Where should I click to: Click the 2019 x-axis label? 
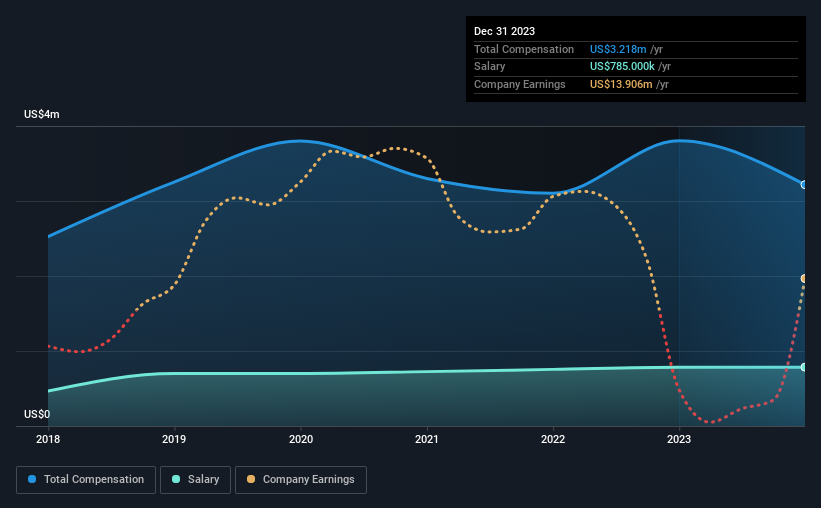[174, 439]
